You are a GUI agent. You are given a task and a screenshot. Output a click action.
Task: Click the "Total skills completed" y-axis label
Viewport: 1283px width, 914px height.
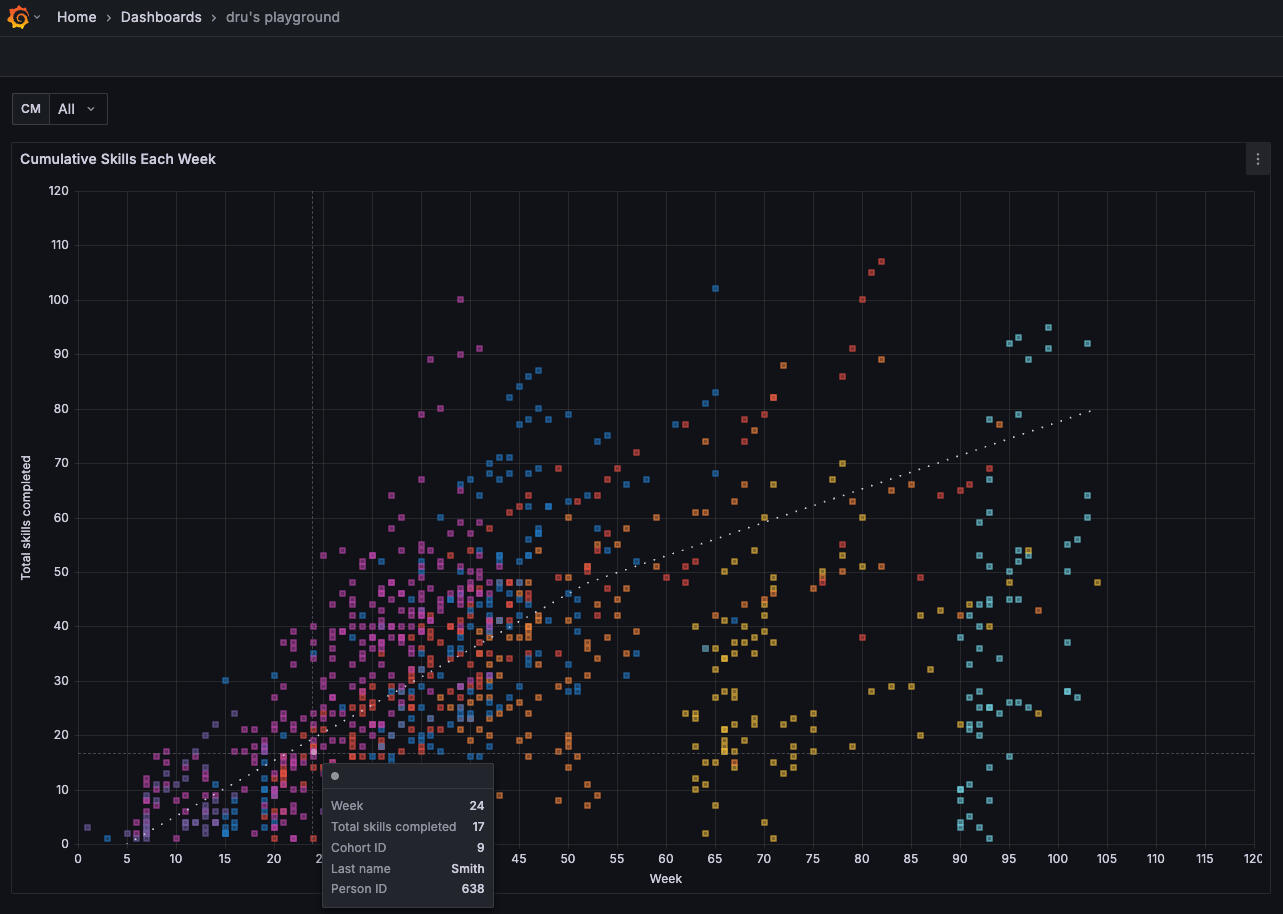click(x=27, y=517)
